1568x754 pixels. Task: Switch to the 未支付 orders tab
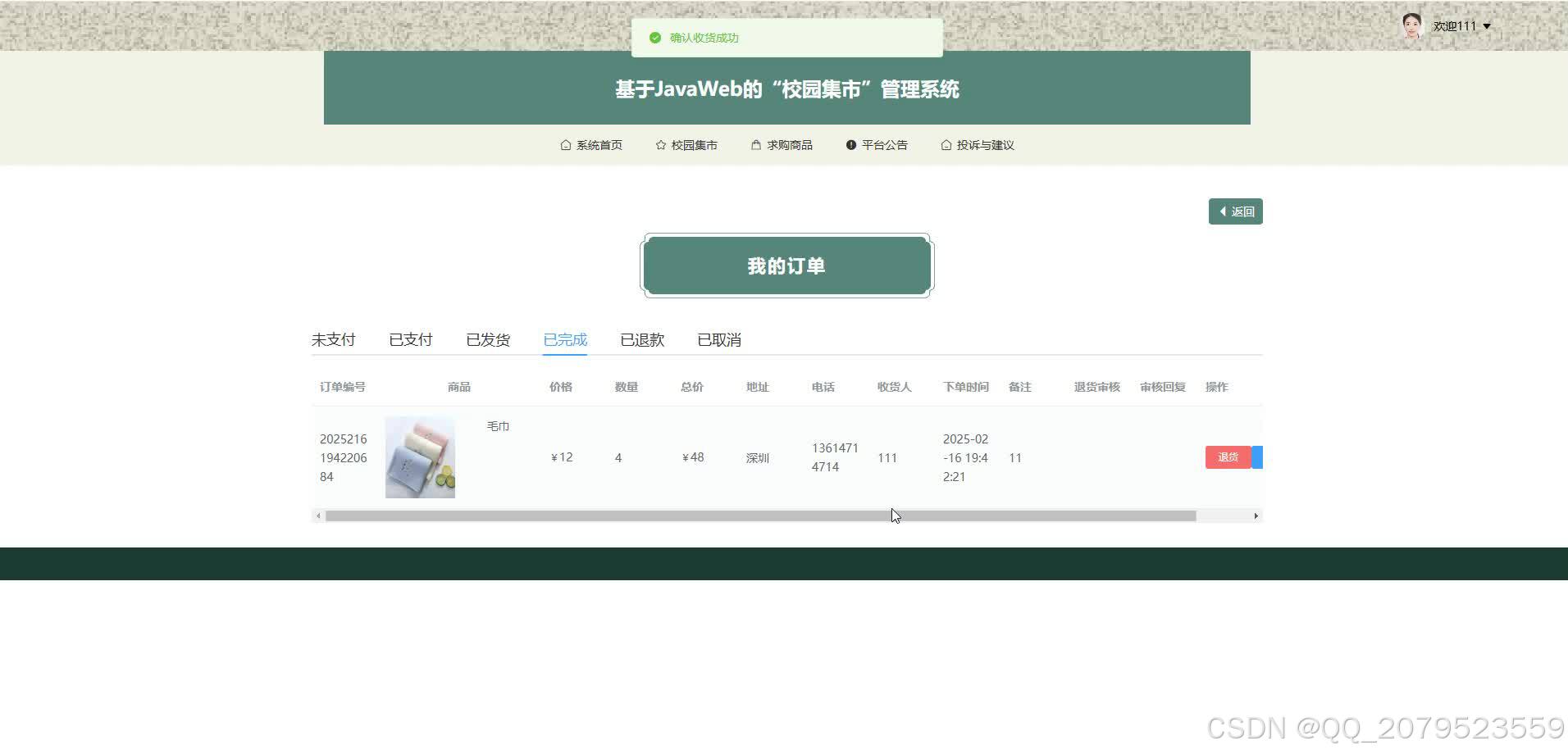333,339
